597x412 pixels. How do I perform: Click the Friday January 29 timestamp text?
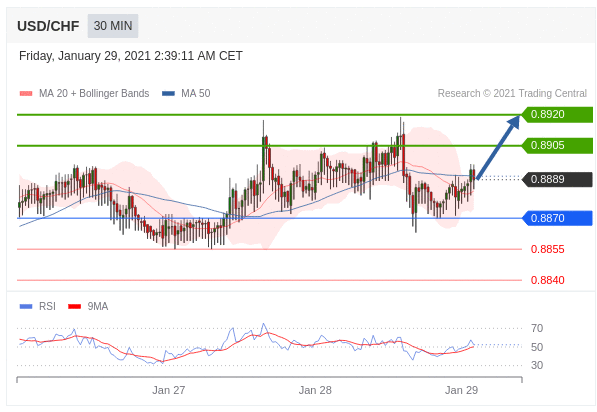131,56
